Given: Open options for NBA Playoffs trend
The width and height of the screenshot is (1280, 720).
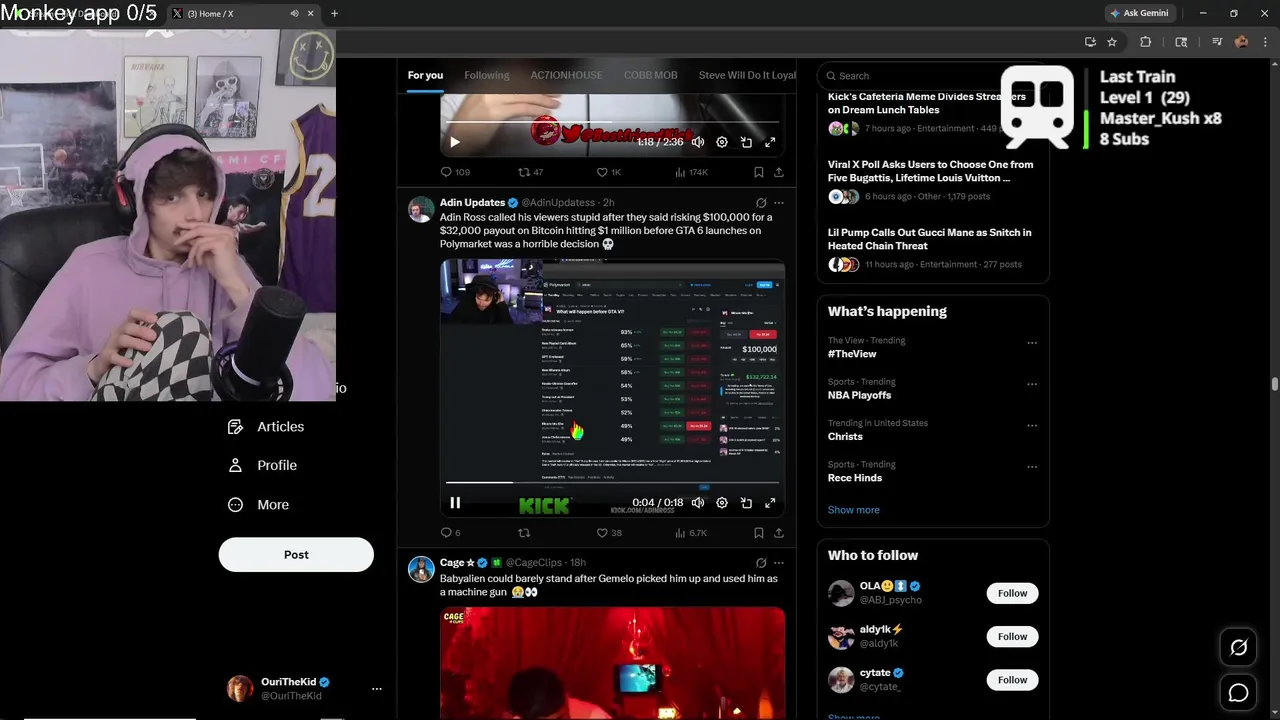Looking at the screenshot, I should click(x=1032, y=384).
